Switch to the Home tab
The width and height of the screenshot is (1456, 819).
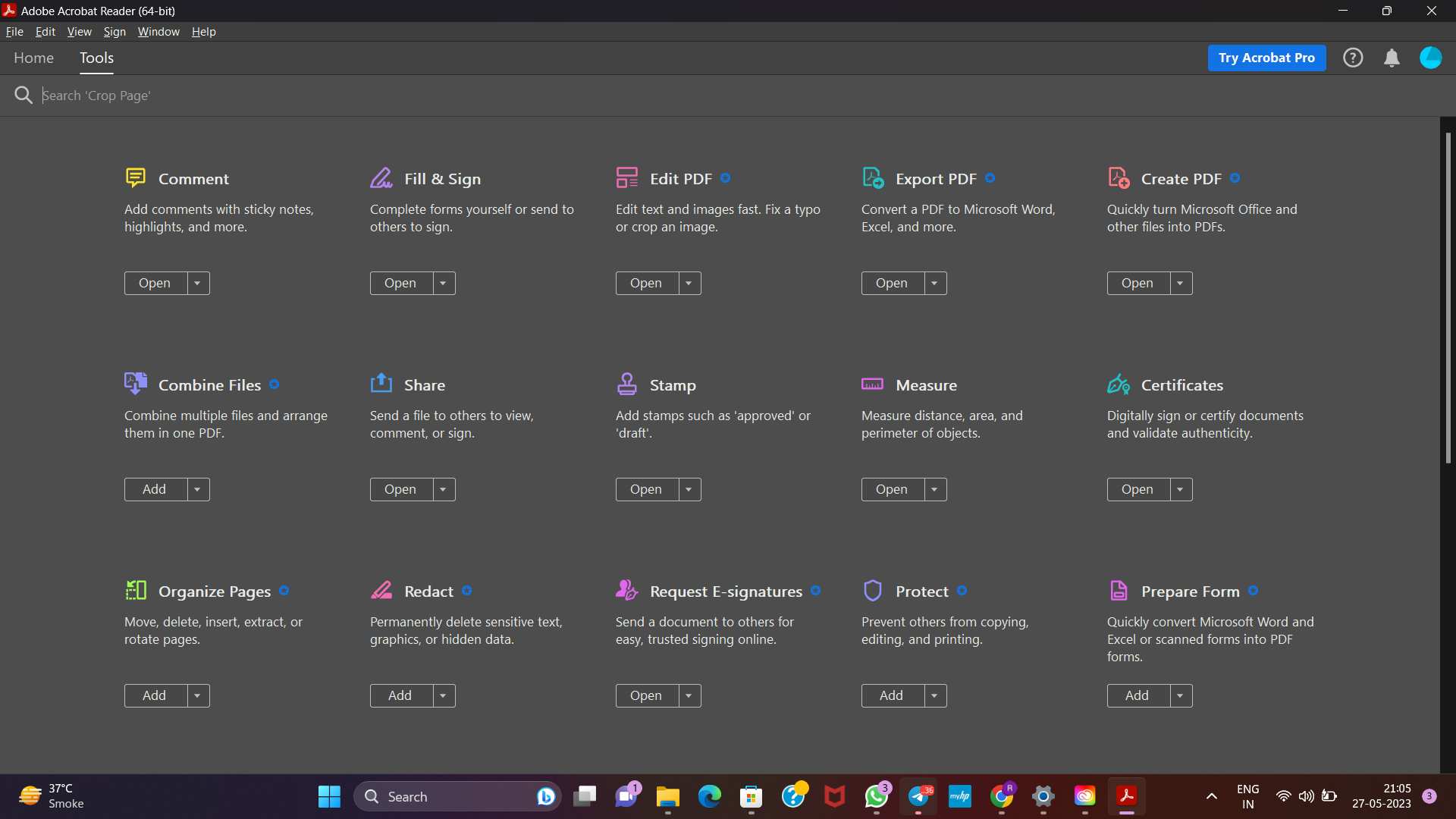pos(33,58)
